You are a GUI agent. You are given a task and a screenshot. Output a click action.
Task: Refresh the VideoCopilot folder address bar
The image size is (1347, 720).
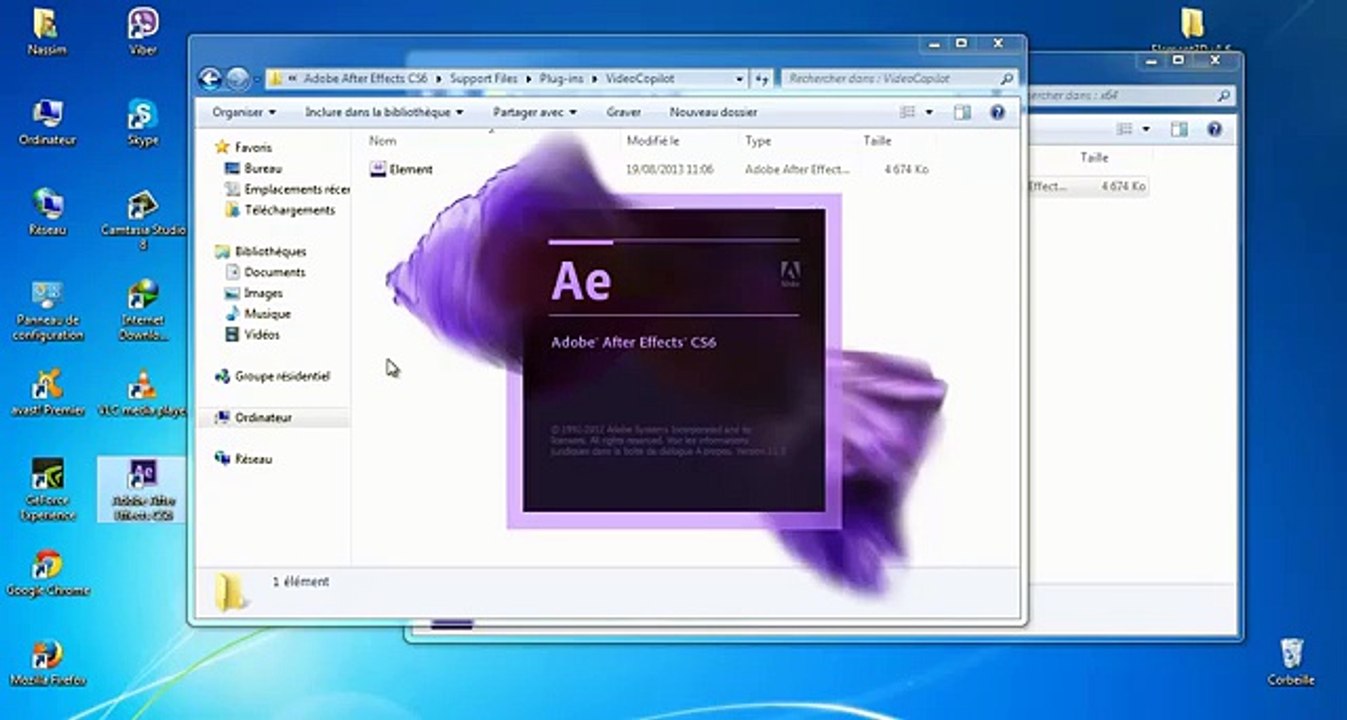pyautogui.click(x=762, y=78)
